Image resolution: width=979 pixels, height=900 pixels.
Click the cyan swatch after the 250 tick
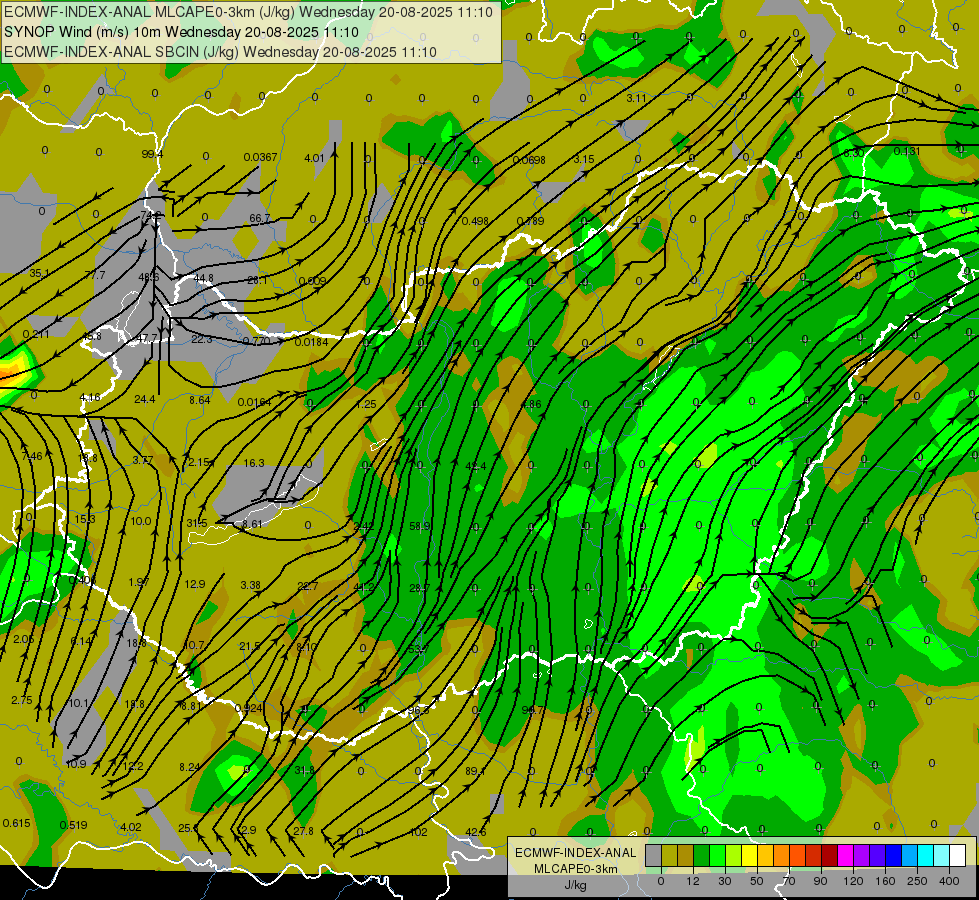925,855
